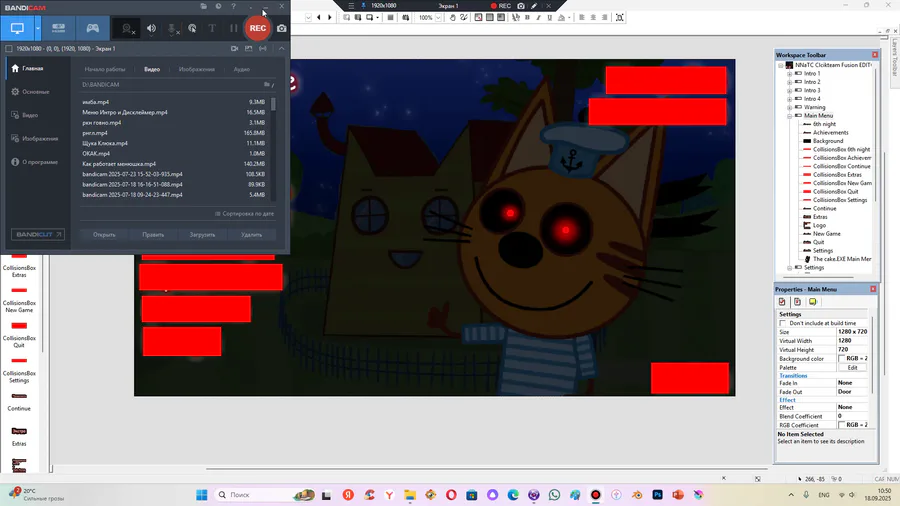900x506 pixels.
Task: Open the 100% zoom dropdown in Fusion
Action: [439, 18]
